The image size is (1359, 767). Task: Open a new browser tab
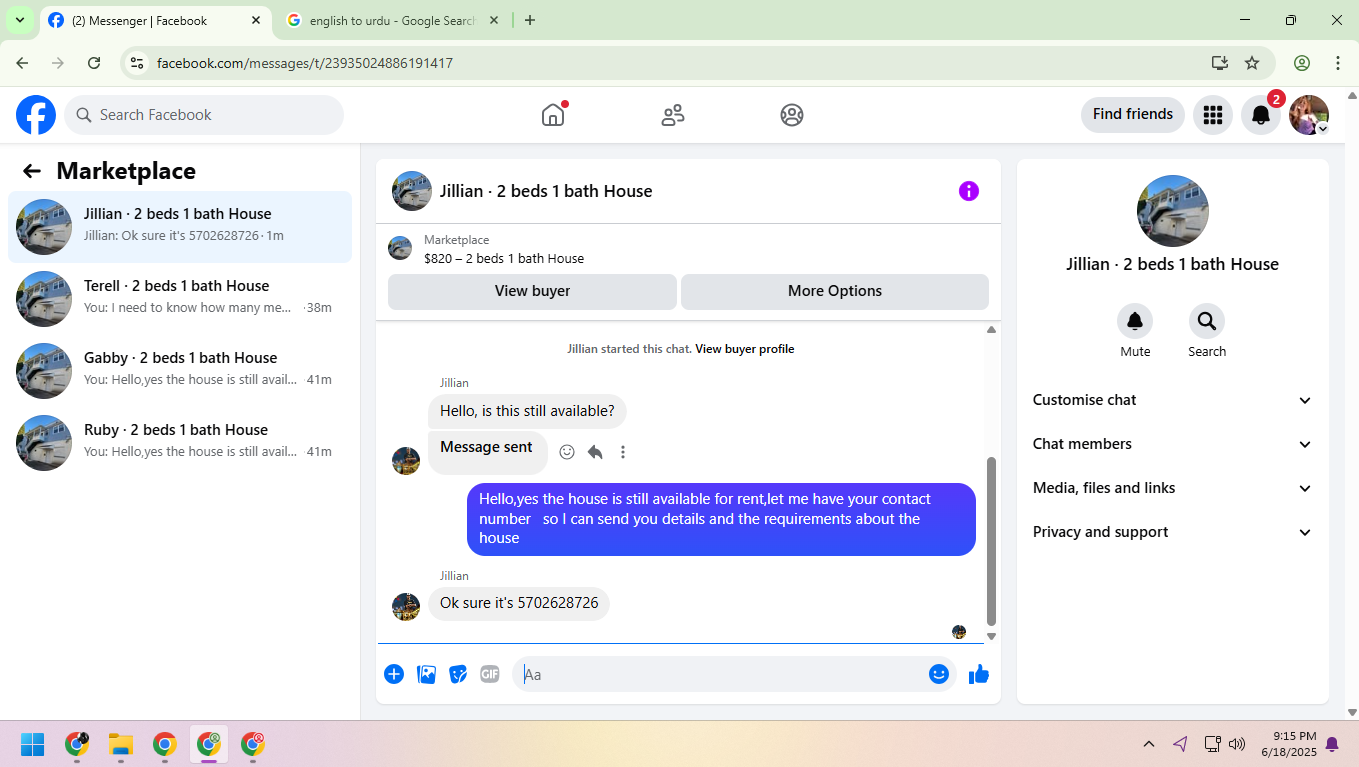[530, 20]
